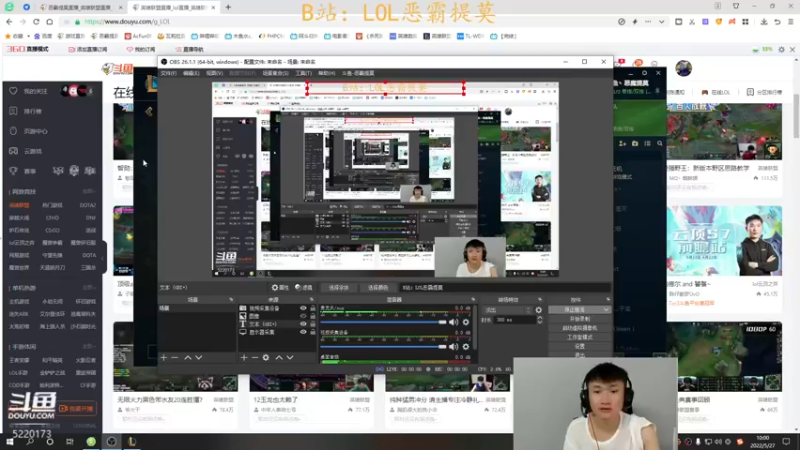Toggle visibility of display capture source
This screenshot has height=450, width=800.
click(303, 332)
